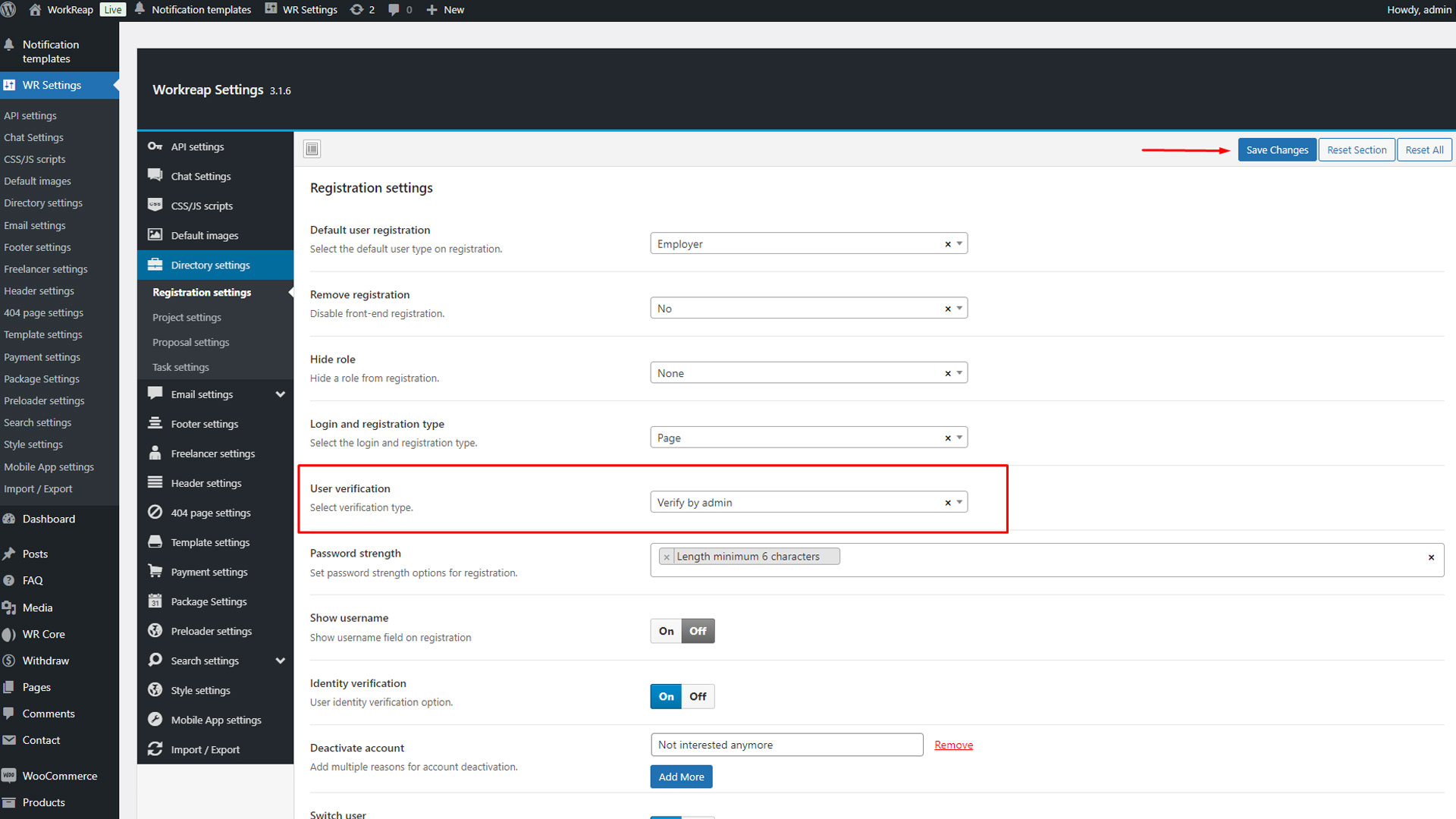Click the Import / Export refresh icon

click(x=155, y=748)
